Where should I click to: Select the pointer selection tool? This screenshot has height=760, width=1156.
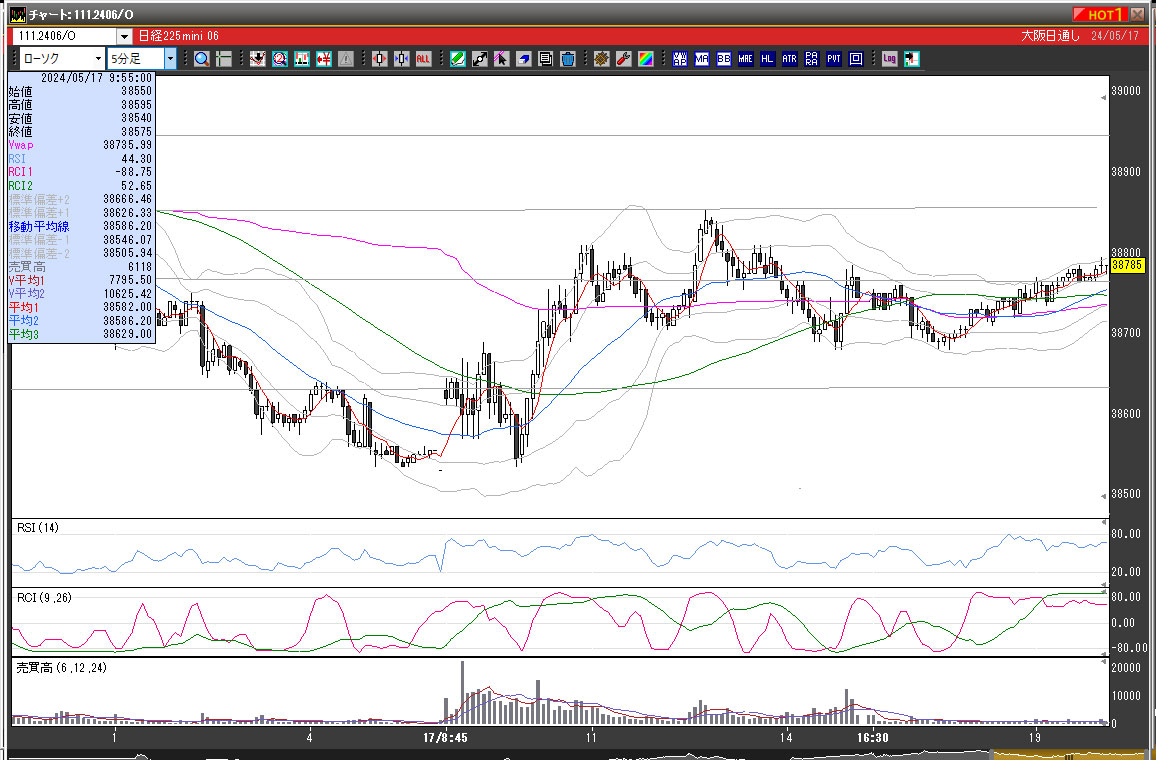coord(501,59)
